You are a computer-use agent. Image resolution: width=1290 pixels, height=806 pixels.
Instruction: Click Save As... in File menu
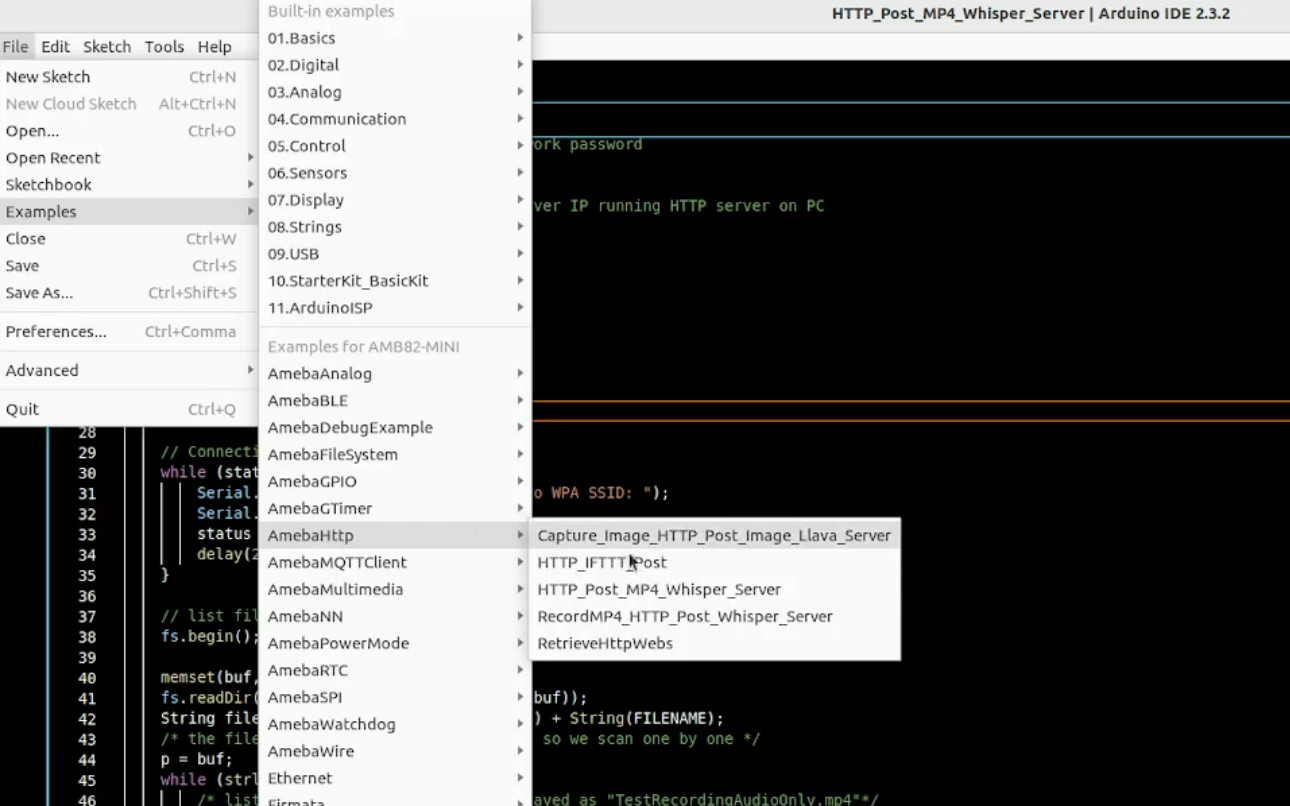pyautogui.click(x=39, y=293)
